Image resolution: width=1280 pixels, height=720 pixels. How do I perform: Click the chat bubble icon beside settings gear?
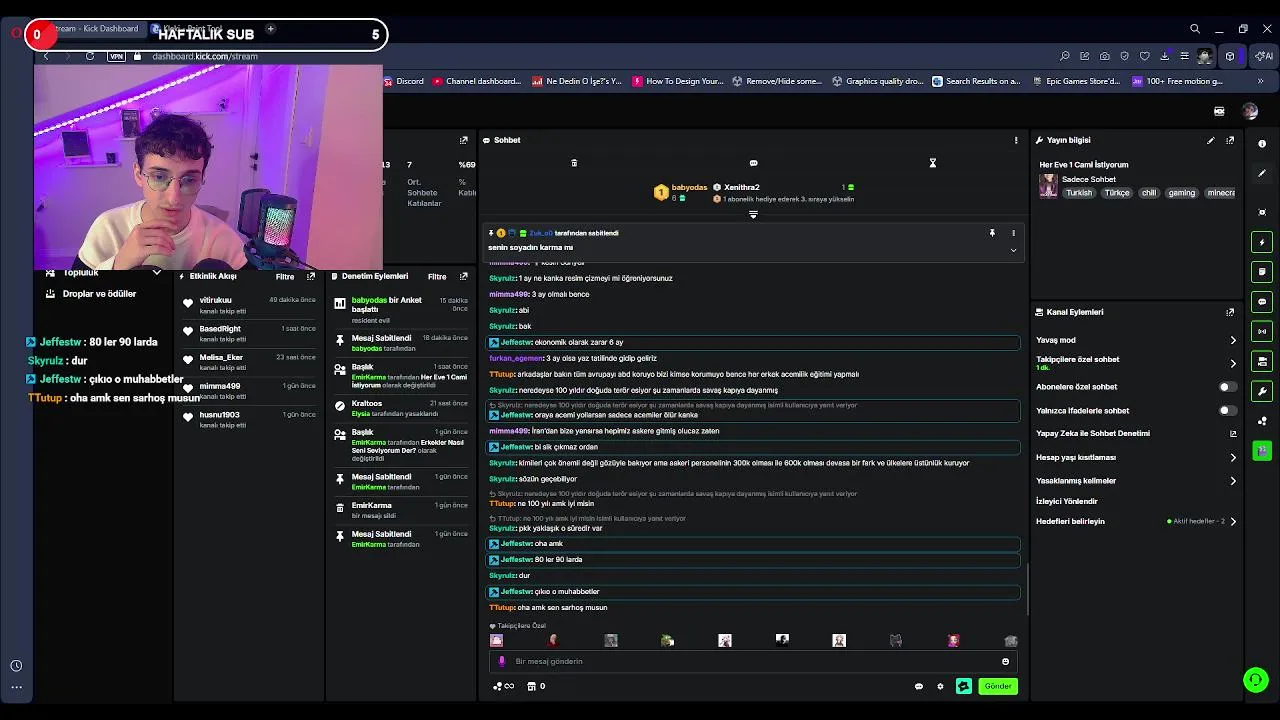[x=919, y=686]
